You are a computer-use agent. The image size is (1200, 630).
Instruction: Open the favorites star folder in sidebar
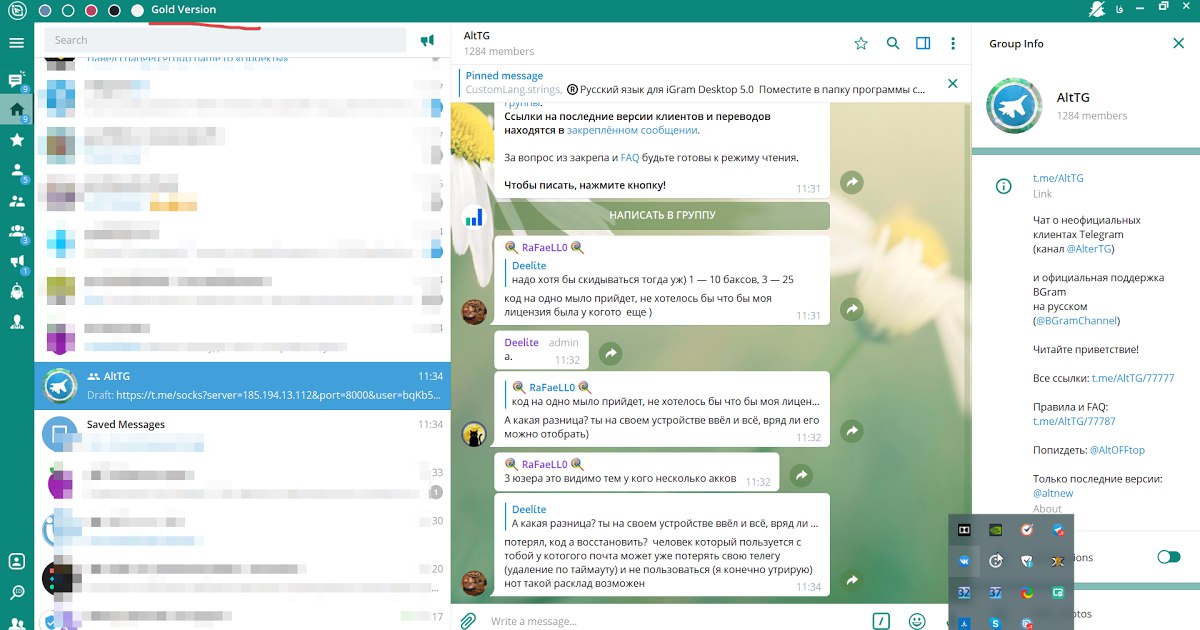(x=16, y=140)
